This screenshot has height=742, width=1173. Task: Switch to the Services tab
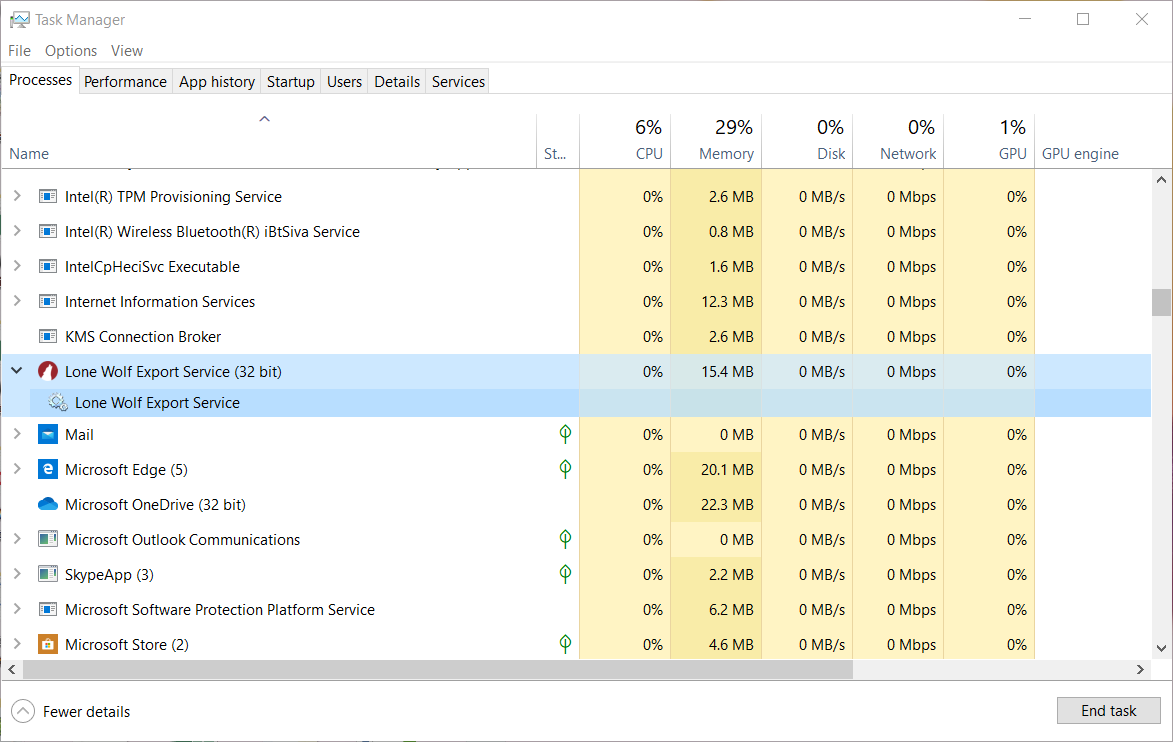(459, 82)
